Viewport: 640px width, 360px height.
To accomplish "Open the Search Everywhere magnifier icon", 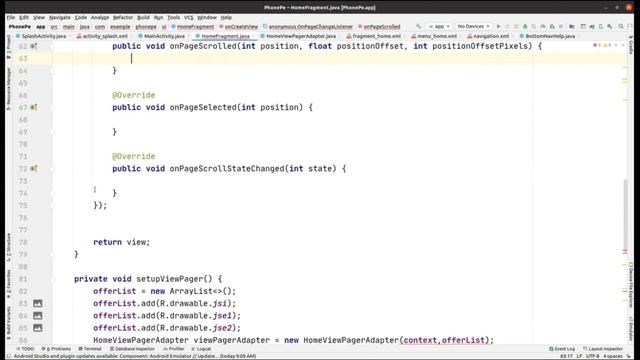I will 621,27.
